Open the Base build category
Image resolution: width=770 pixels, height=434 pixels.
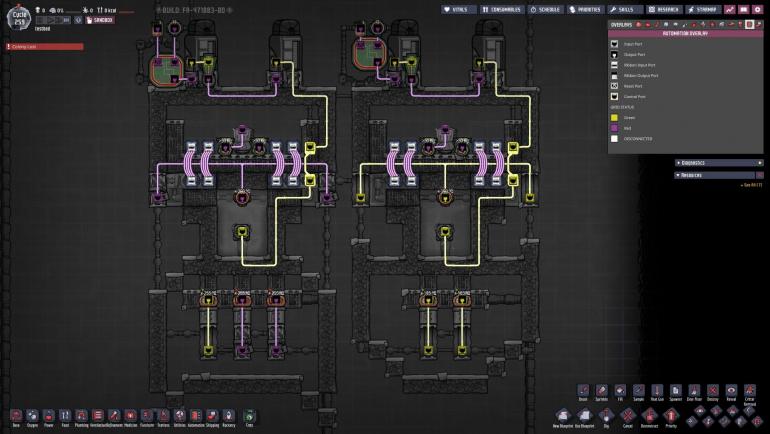coord(16,417)
